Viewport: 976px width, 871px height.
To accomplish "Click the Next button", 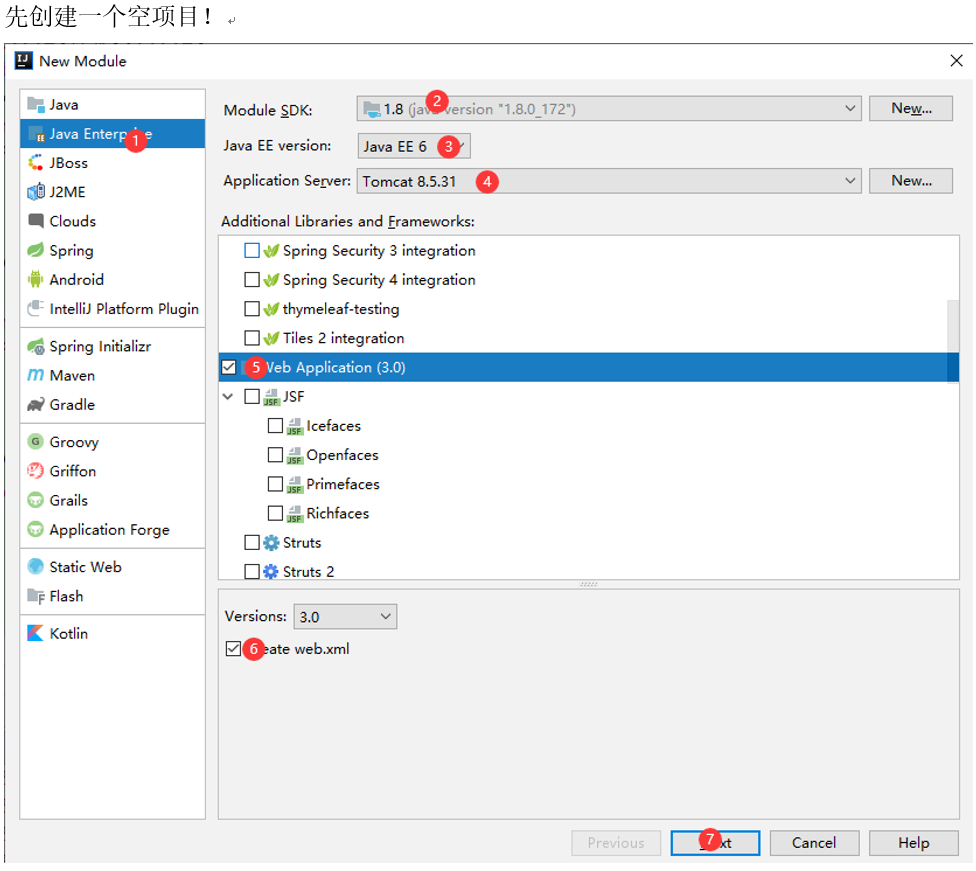I will coord(715,843).
